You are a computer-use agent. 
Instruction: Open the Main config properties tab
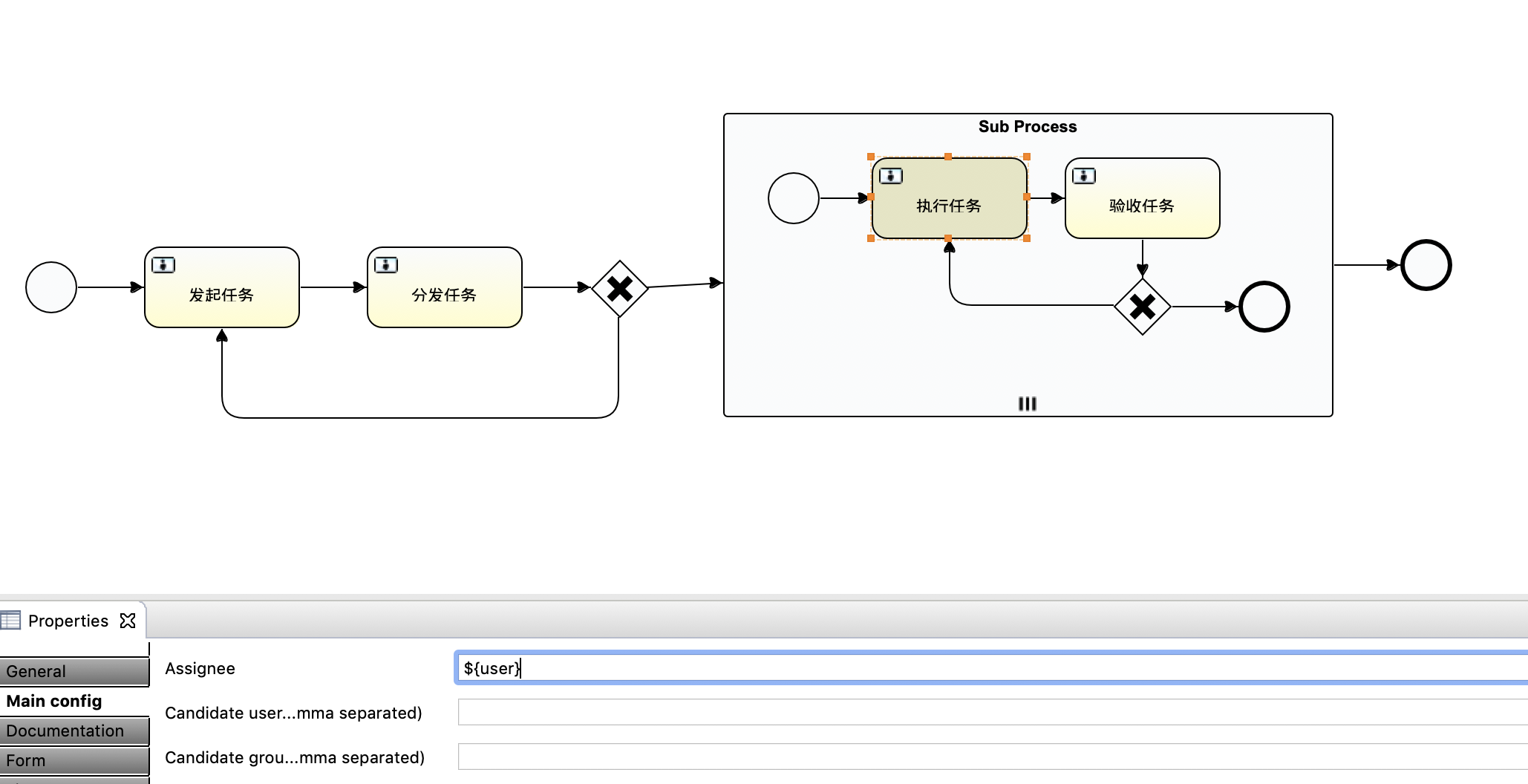[x=74, y=701]
